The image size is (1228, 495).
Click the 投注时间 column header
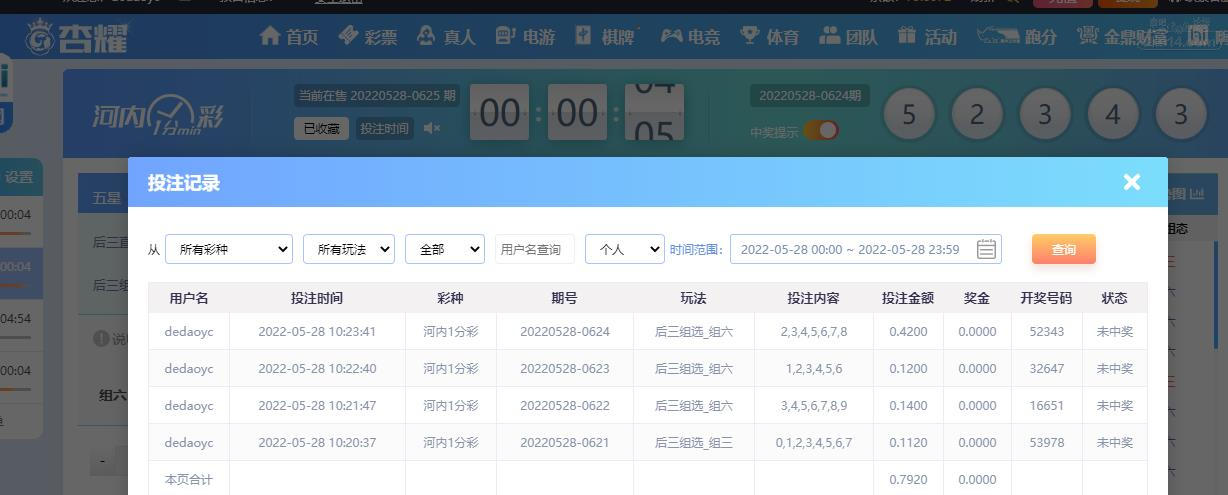[317, 298]
